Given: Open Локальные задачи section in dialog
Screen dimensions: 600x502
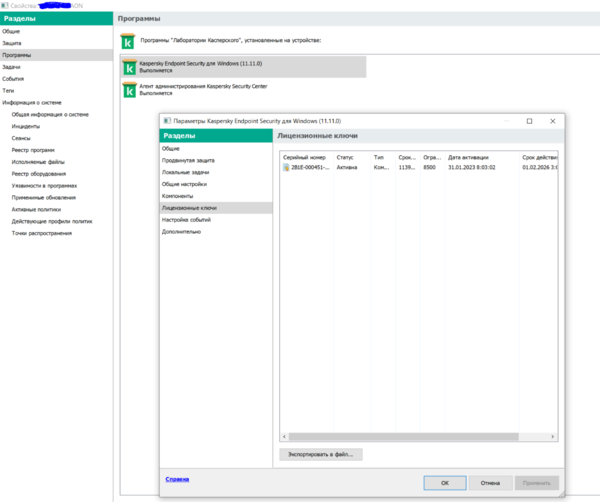Looking at the screenshot, I should [x=216, y=172].
